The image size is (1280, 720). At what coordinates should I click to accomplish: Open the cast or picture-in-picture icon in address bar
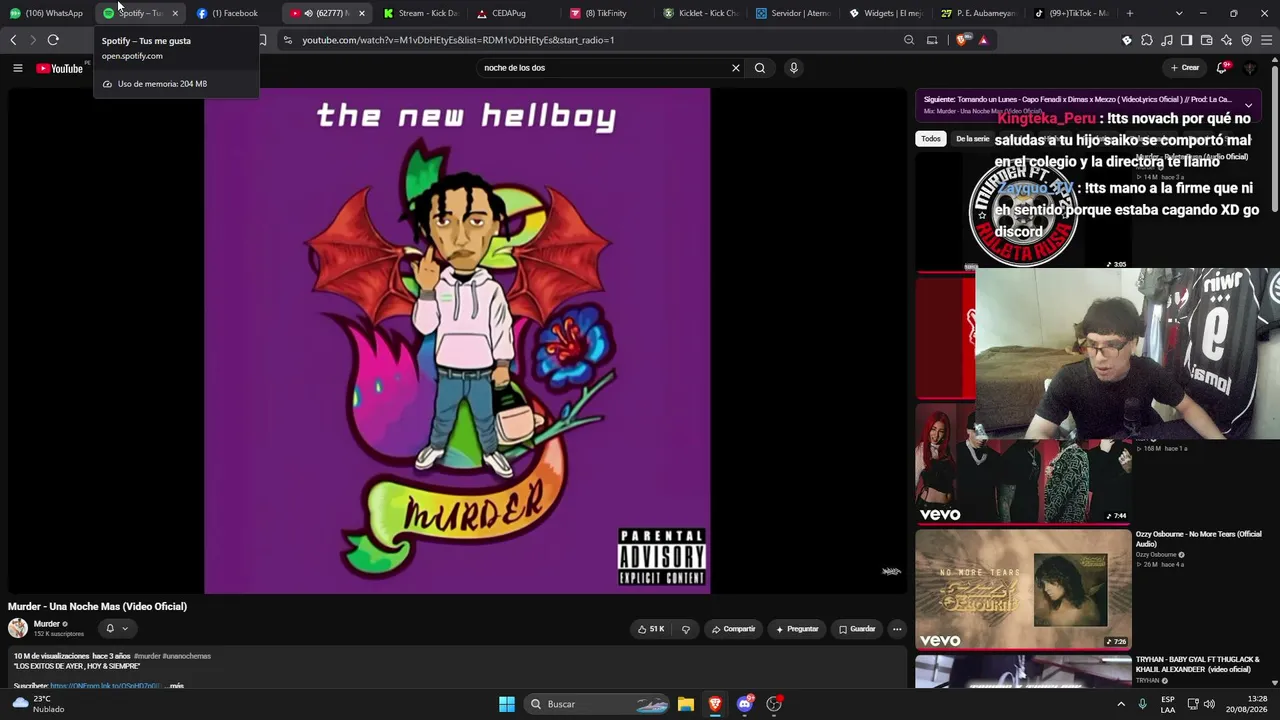click(932, 40)
